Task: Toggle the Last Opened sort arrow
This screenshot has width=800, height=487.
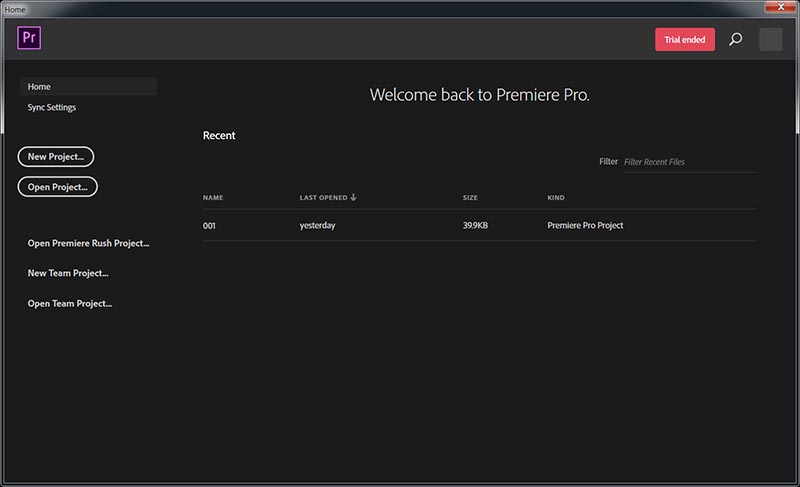Action: pos(353,197)
